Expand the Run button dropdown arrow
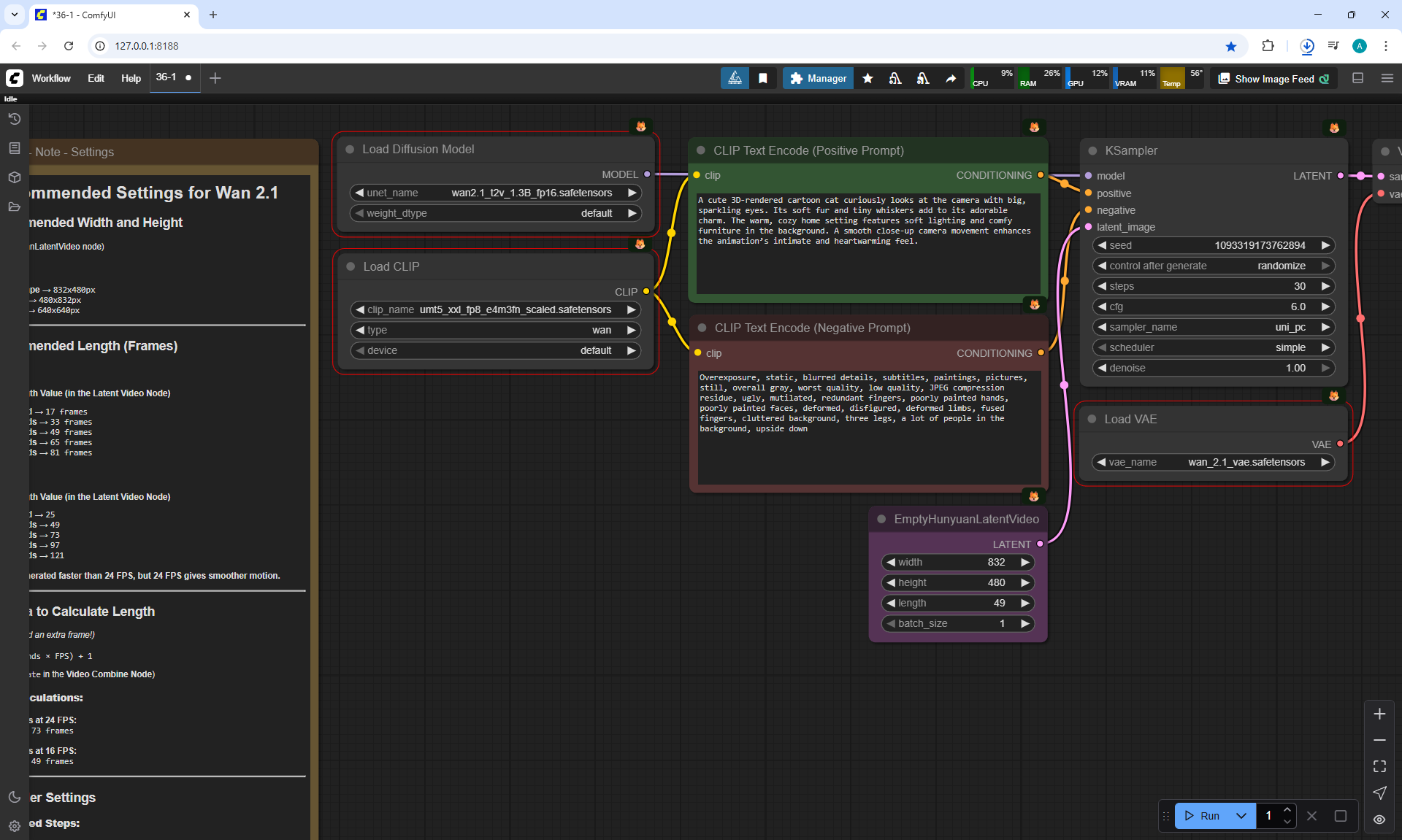Image resolution: width=1402 pixels, height=840 pixels. [x=1241, y=816]
